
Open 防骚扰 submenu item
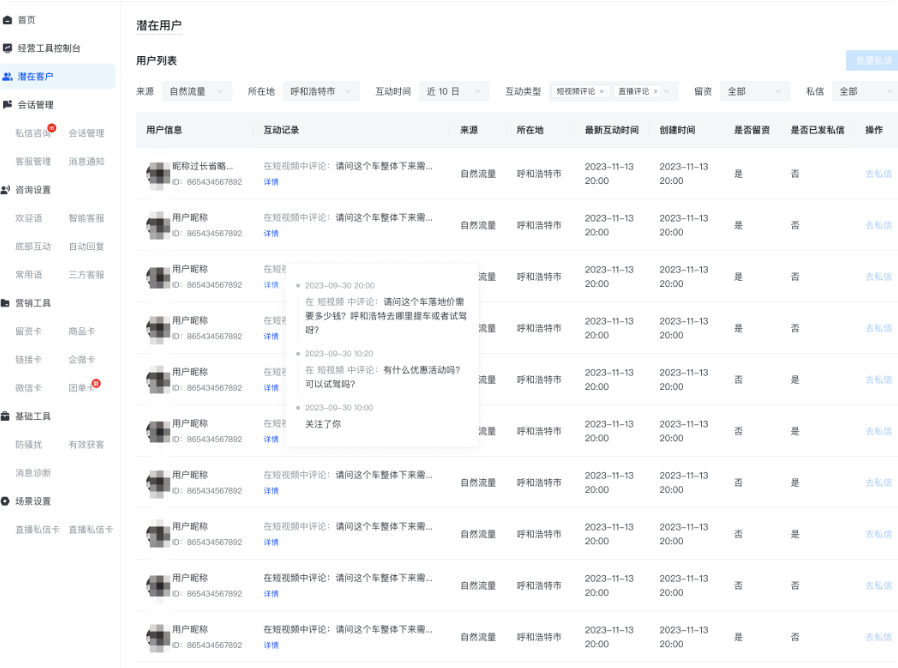pos(29,444)
